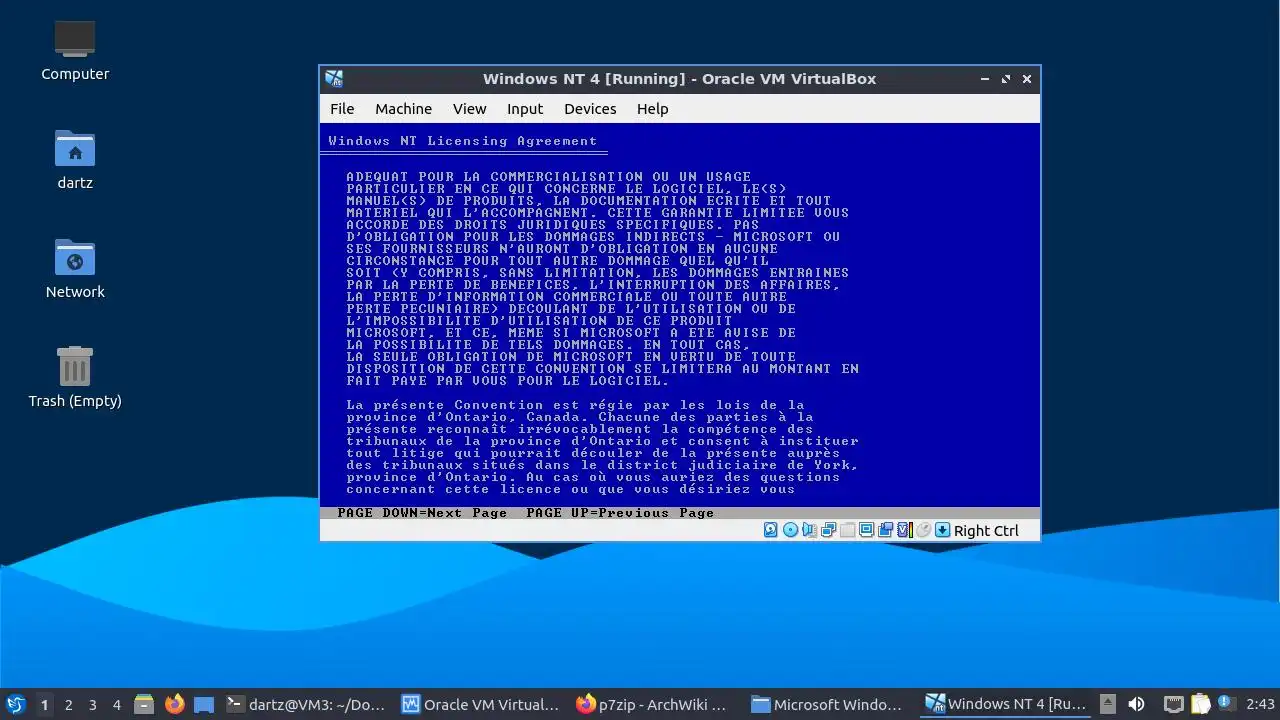Open the Help menu
Image resolution: width=1280 pixels, height=720 pixels.
tap(652, 109)
